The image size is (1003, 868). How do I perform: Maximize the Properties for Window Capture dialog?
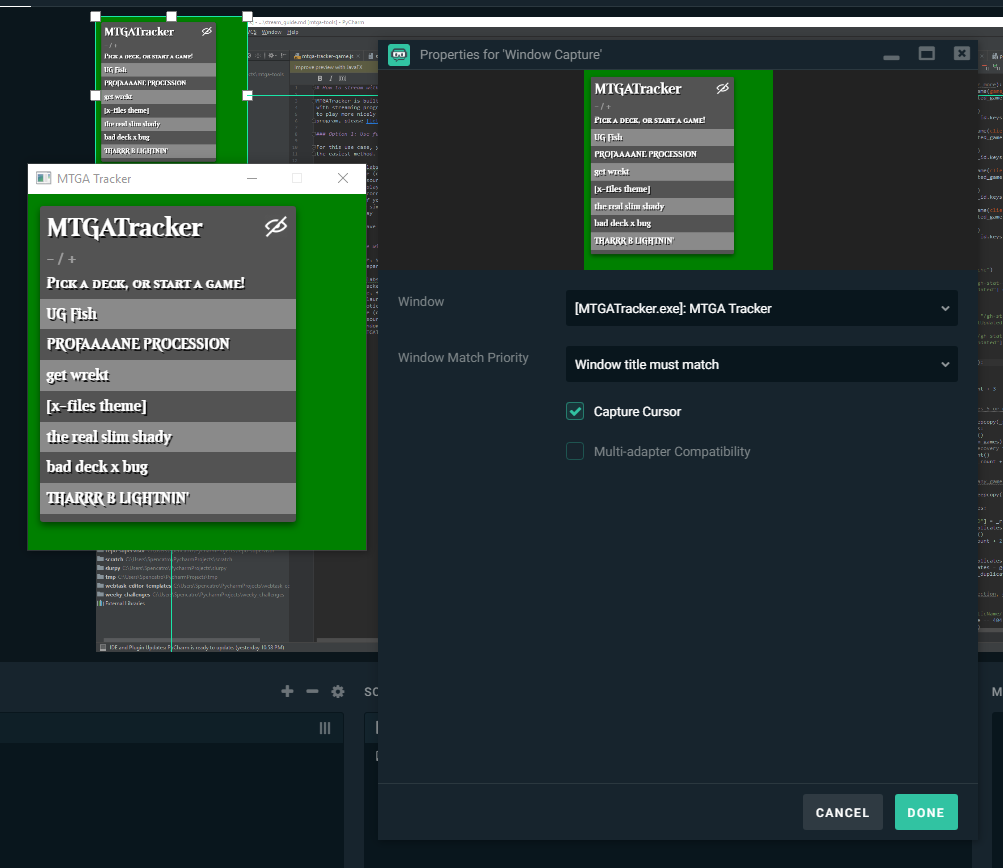tap(927, 54)
